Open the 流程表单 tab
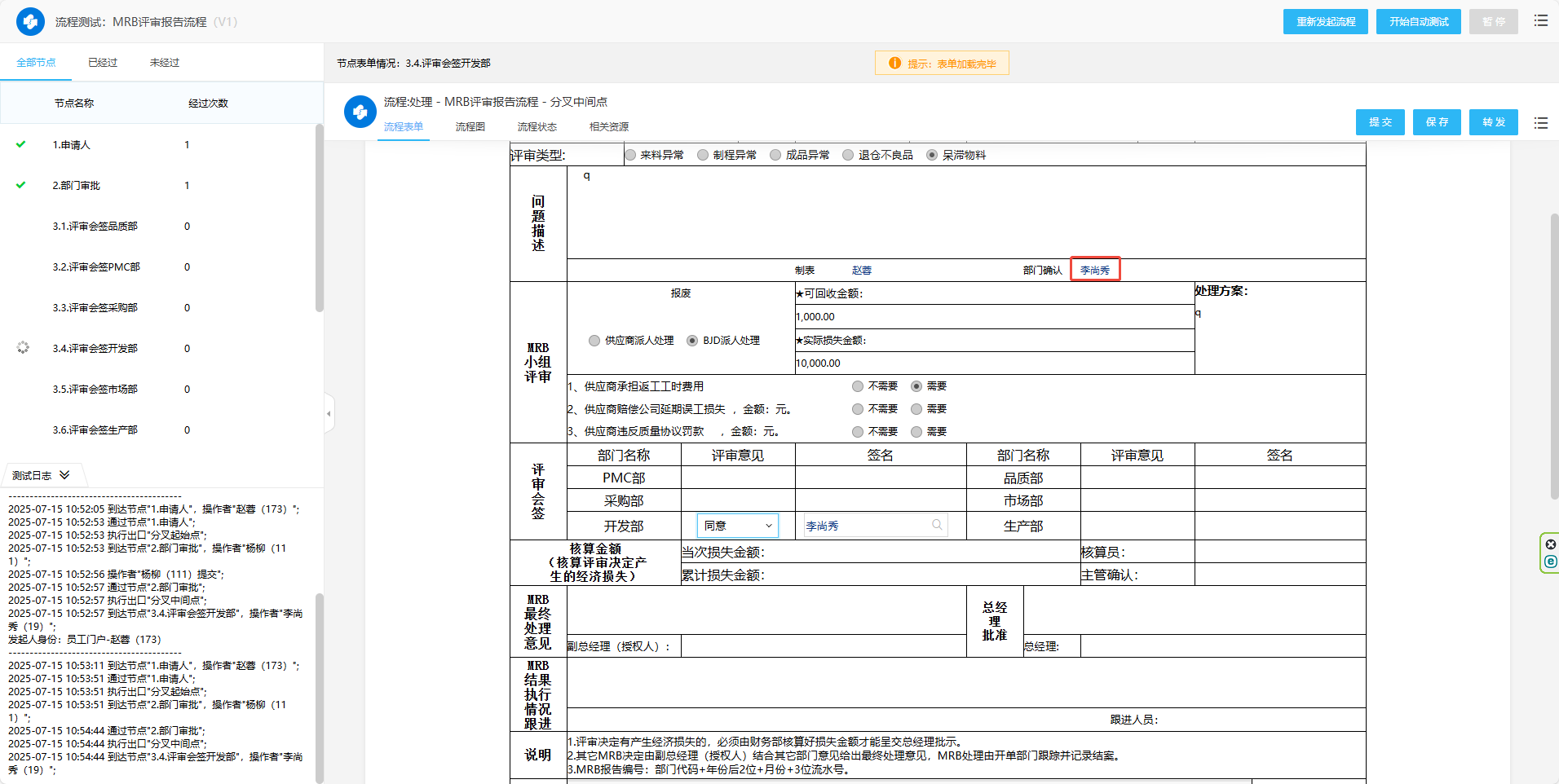This screenshot has height=784, width=1559. [404, 126]
